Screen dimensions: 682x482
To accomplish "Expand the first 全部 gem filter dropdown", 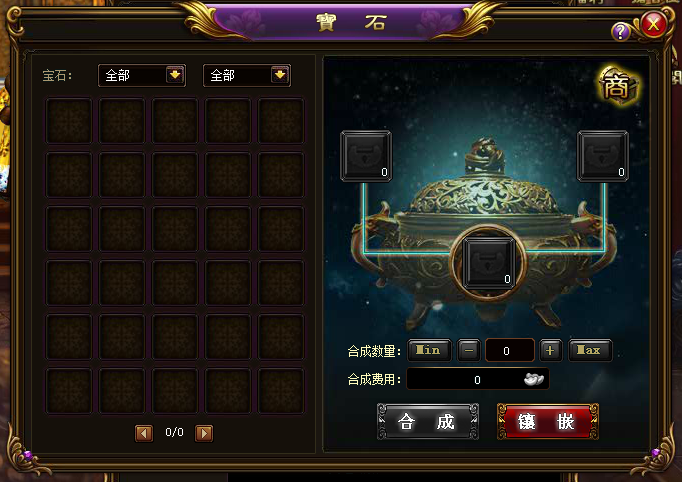I will (x=175, y=75).
